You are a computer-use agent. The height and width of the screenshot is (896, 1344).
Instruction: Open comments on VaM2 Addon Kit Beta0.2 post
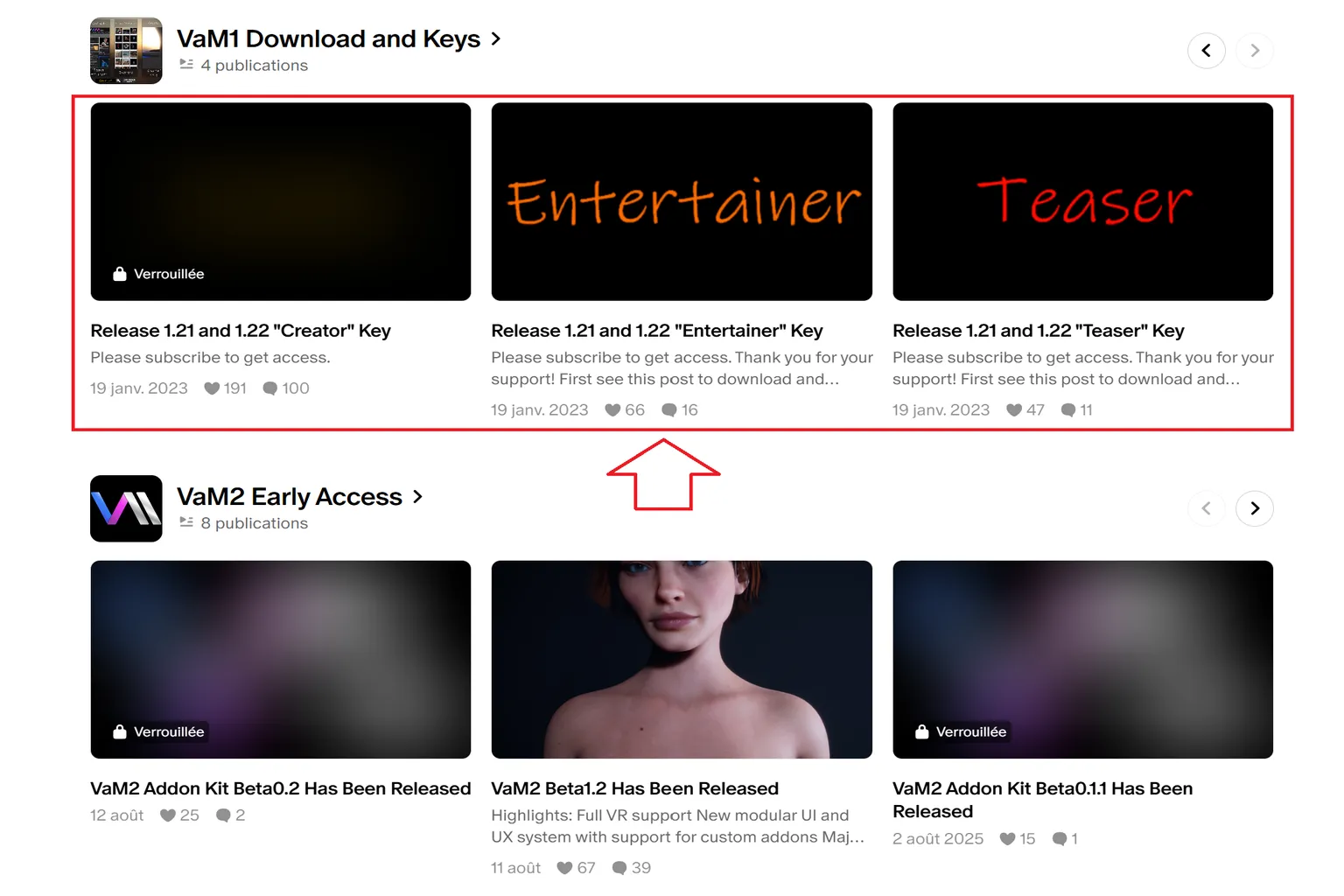223,815
